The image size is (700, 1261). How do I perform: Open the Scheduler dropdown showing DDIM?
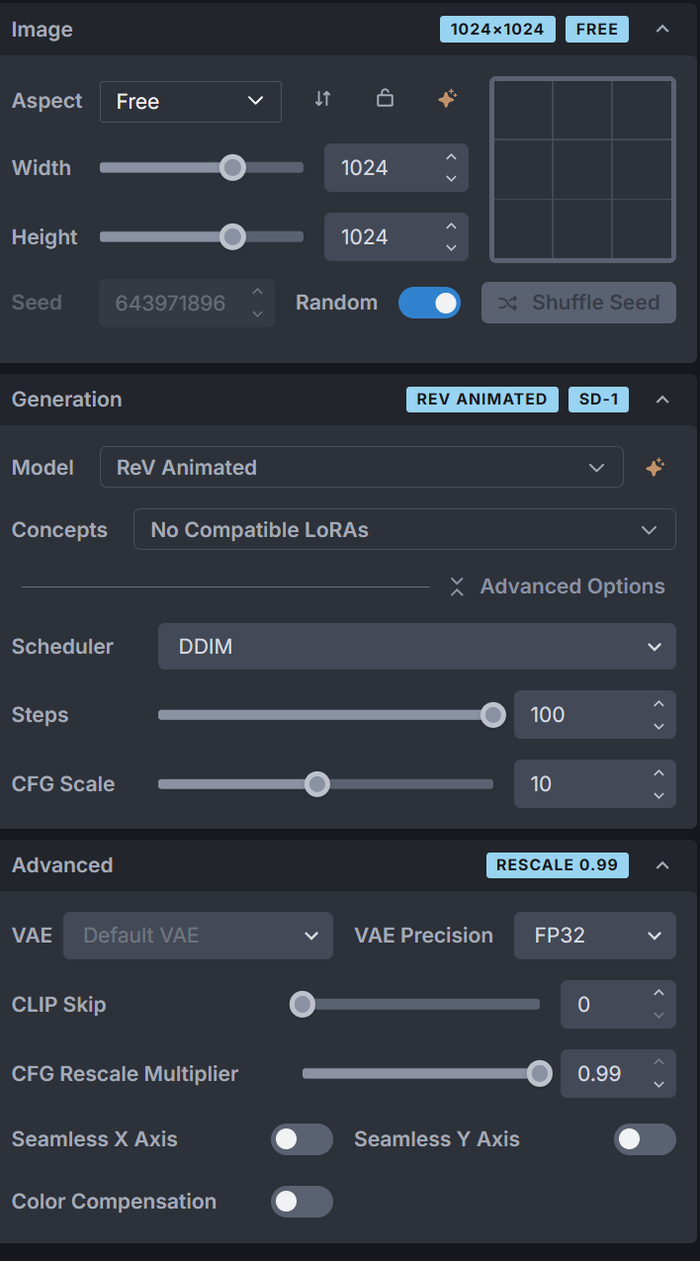click(x=416, y=647)
